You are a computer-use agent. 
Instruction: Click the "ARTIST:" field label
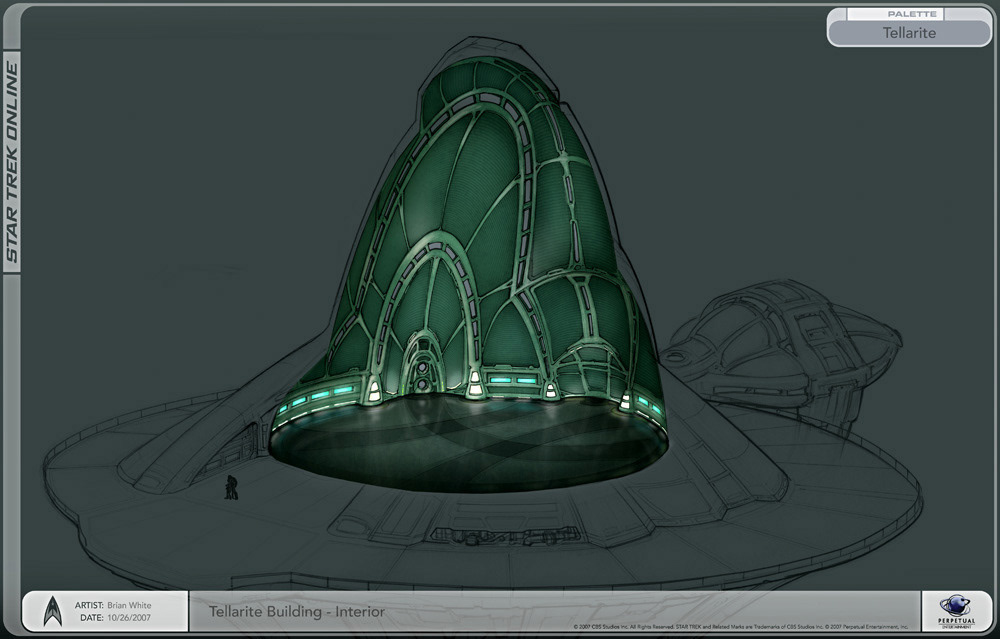click(x=89, y=605)
